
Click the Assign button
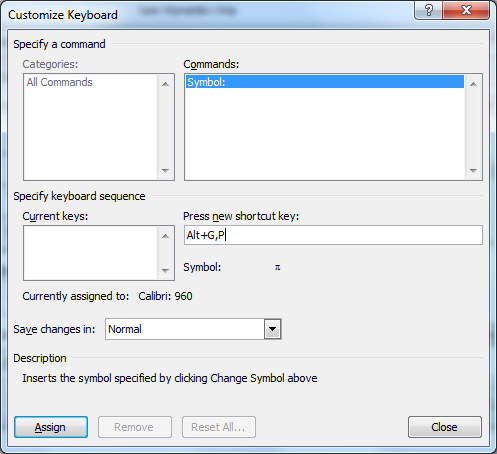click(51, 427)
